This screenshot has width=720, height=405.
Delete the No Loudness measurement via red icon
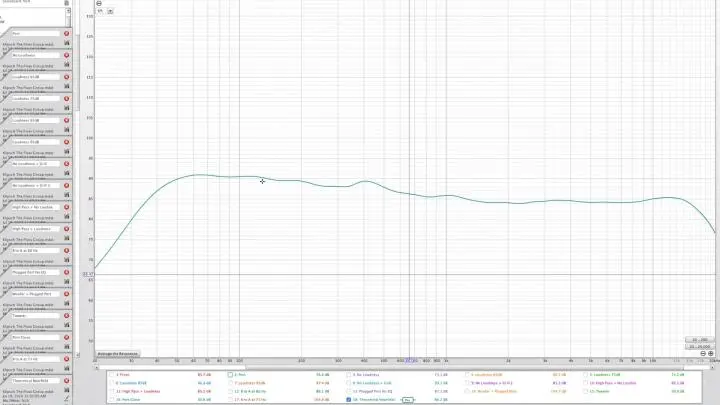tap(67, 55)
